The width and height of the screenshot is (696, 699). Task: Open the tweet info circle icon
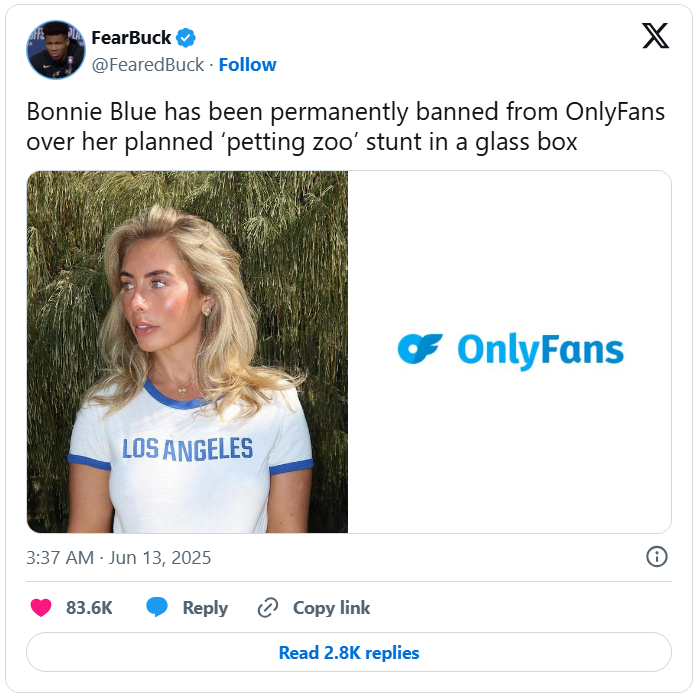[657, 557]
